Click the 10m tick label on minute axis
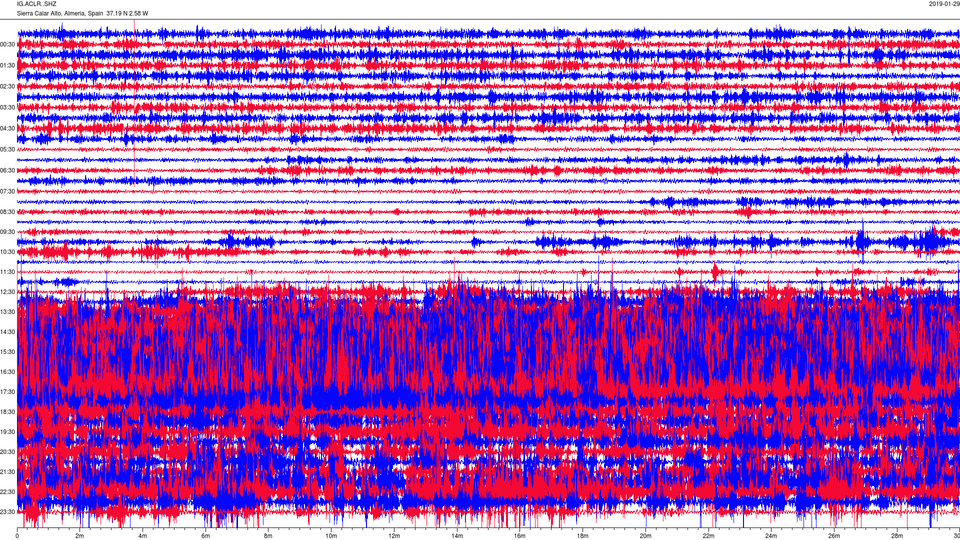960x540 pixels. tap(331, 536)
